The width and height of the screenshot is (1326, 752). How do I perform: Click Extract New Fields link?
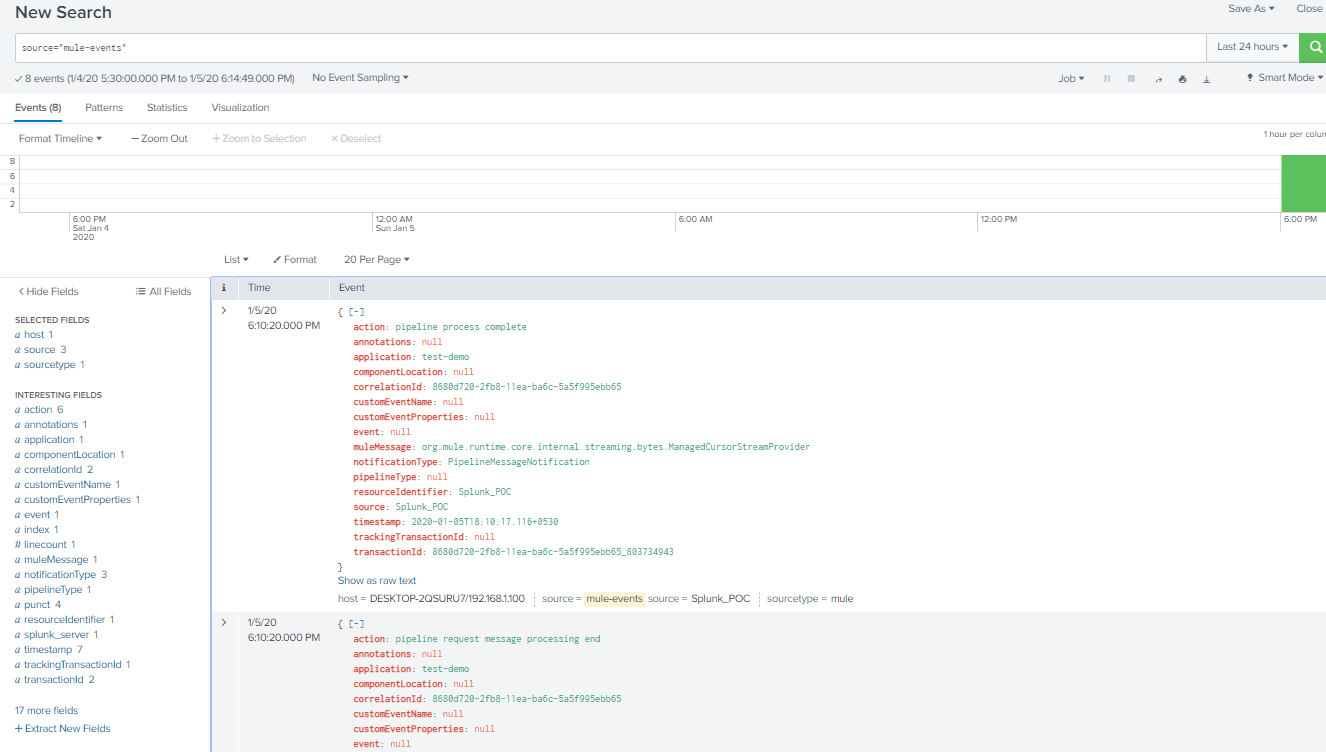[x=62, y=729]
